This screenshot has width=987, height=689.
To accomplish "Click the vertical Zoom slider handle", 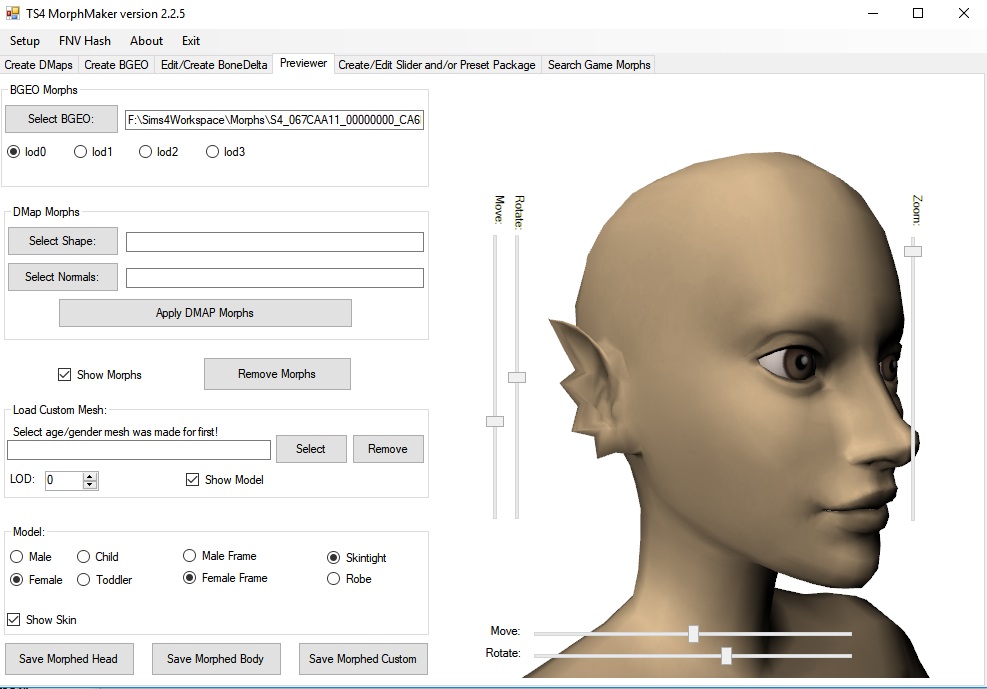I will click(912, 251).
